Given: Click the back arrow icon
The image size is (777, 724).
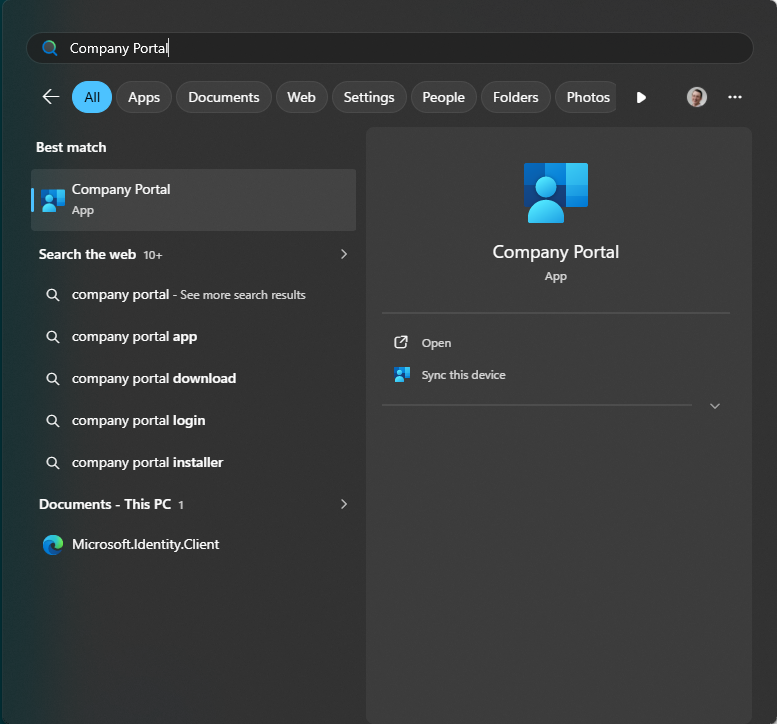Looking at the screenshot, I should [50, 97].
